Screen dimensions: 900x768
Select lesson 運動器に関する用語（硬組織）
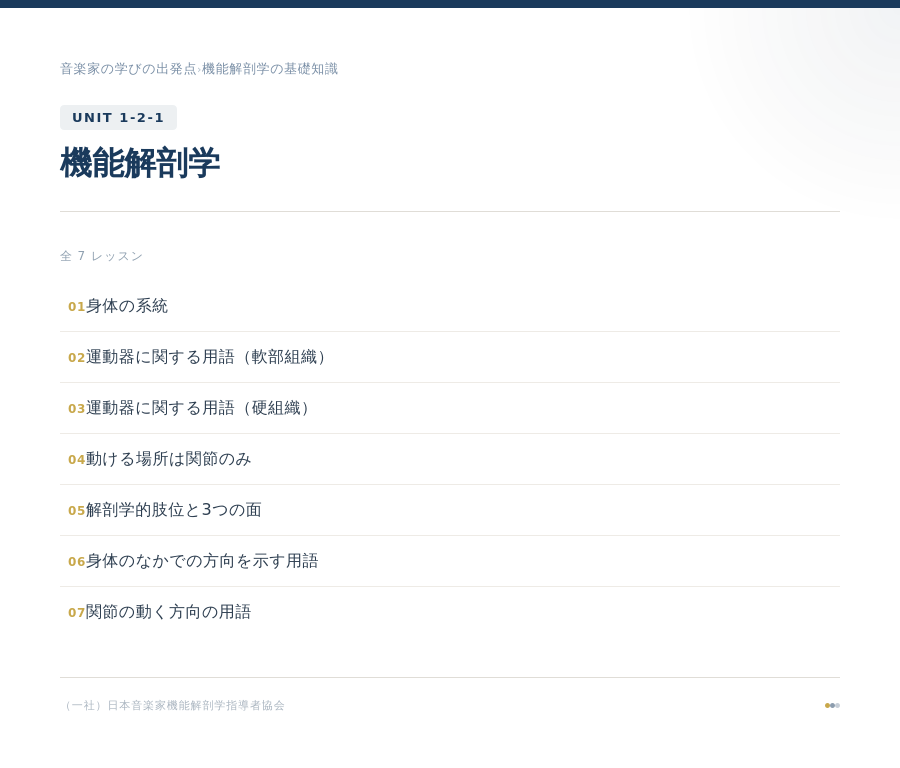tap(201, 408)
